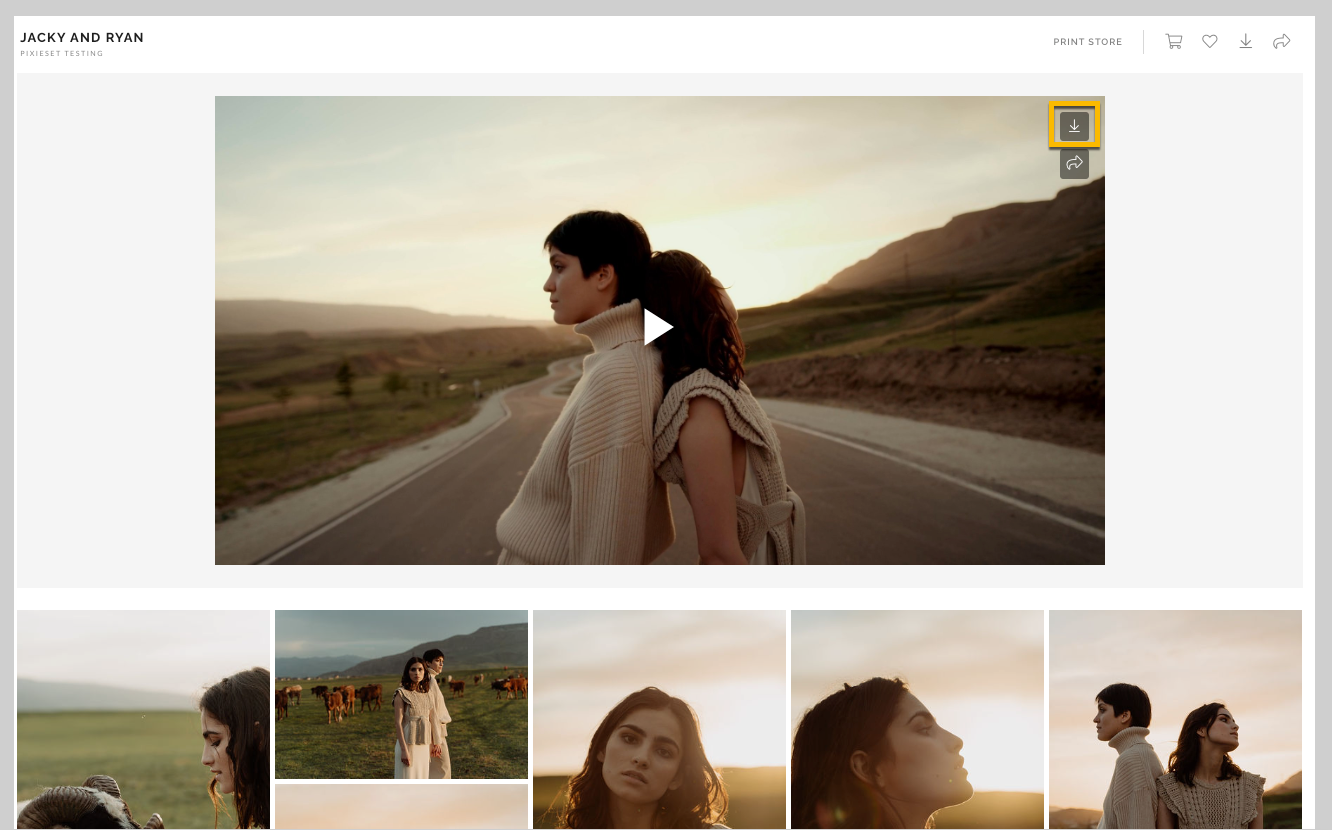Open the Print Store
This screenshot has width=1332, height=830.
tap(1088, 42)
